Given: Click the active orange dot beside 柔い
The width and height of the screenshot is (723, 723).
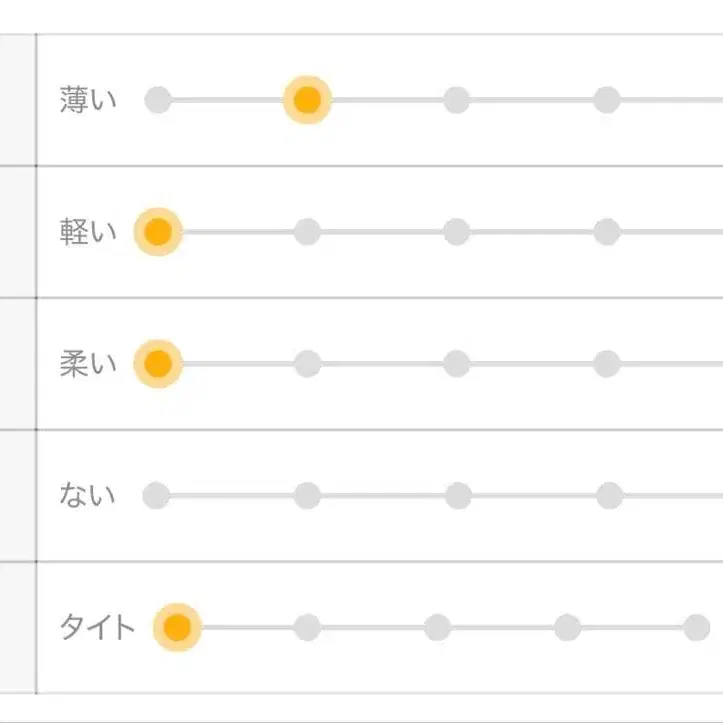Looking at the screenshot, I should pos(158,364).
